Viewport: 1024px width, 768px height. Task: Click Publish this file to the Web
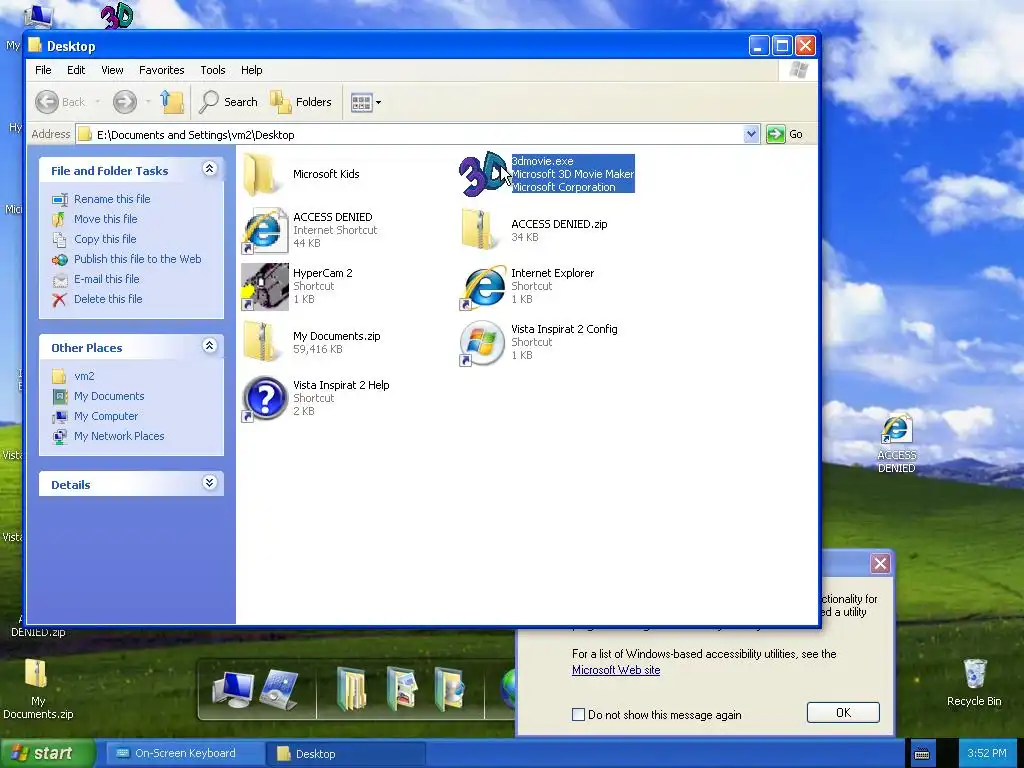[x=127, y=259]
